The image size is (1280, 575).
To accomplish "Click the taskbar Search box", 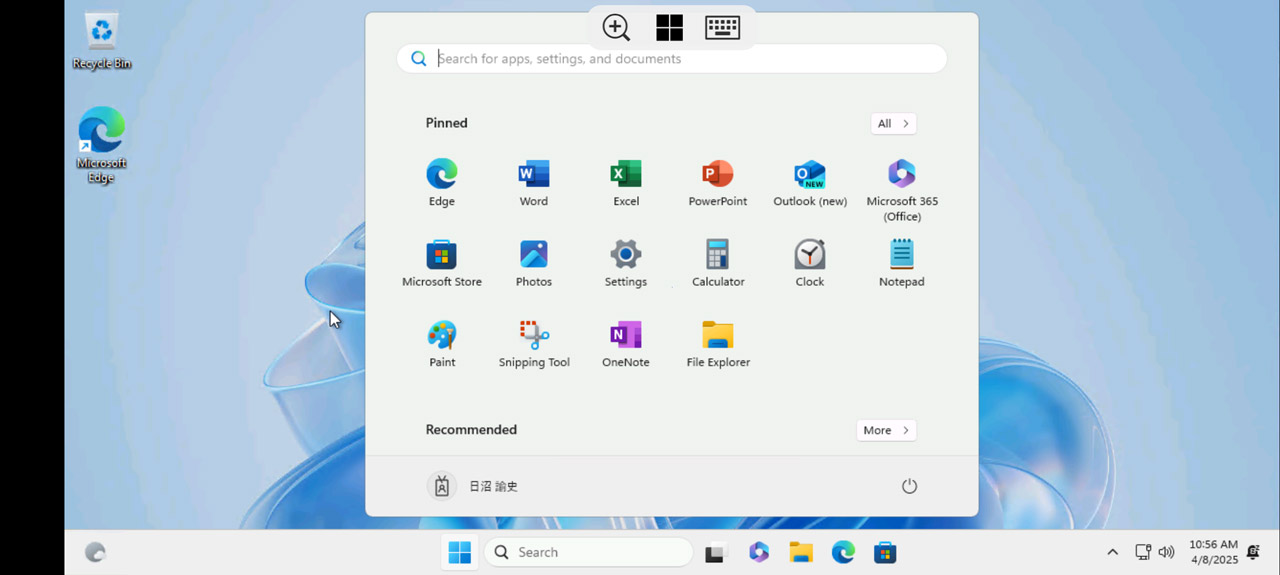I will (588, 552).
